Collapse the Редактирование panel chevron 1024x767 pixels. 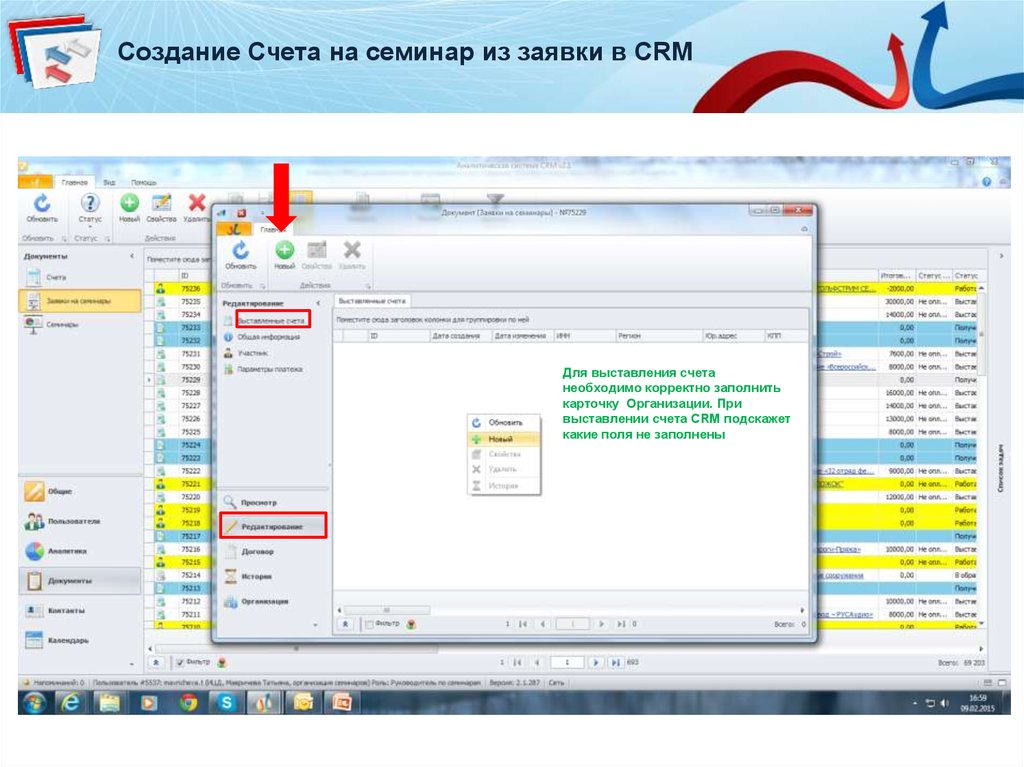[319, 303]
